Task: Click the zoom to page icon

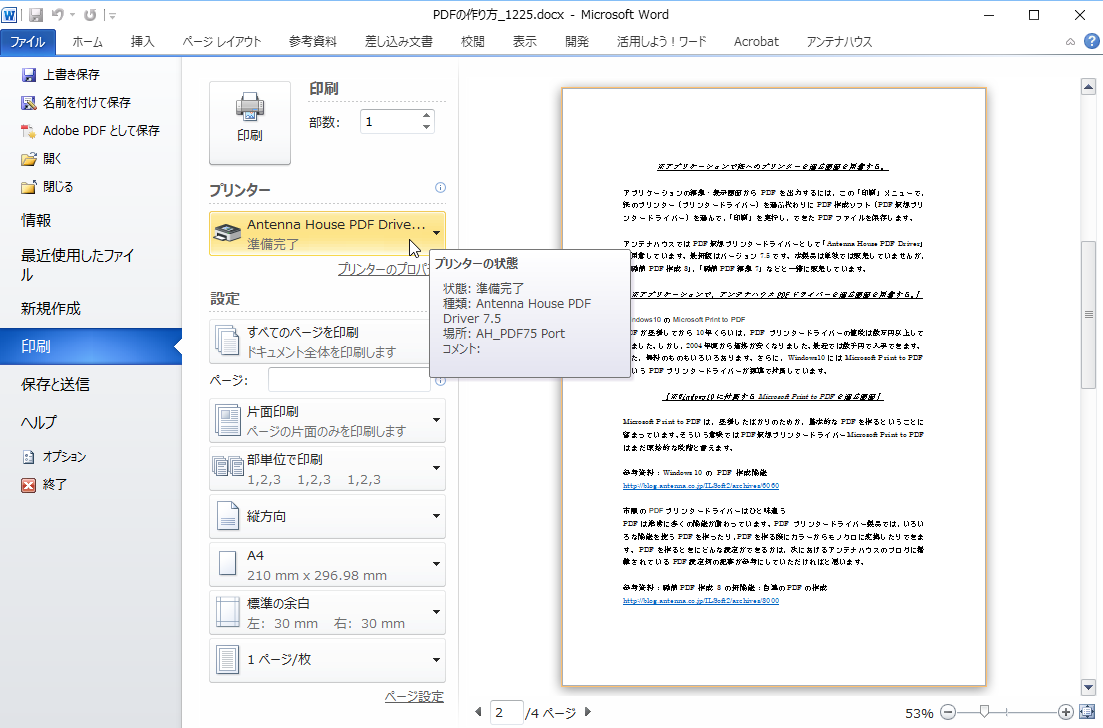Action: click(x=1088, y=713)
